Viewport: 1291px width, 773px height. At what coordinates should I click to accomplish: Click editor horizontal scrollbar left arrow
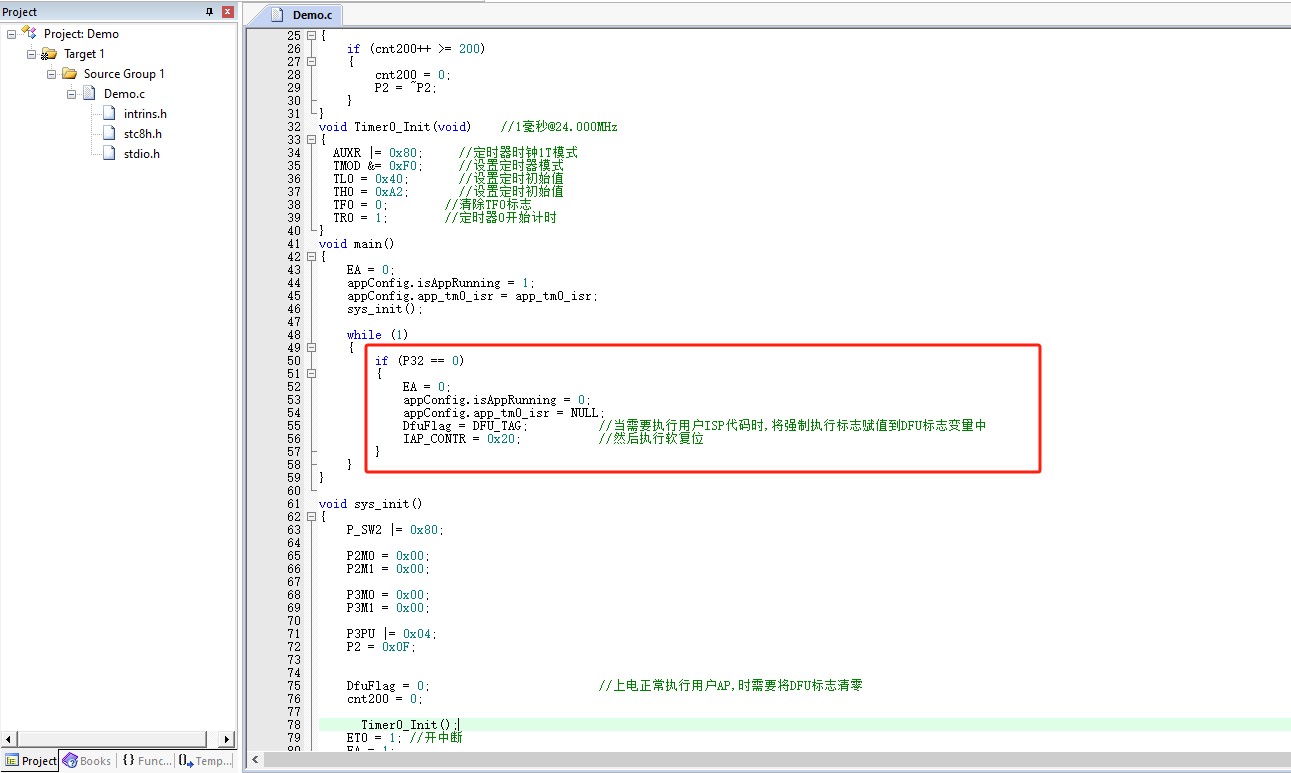(254, 760)
